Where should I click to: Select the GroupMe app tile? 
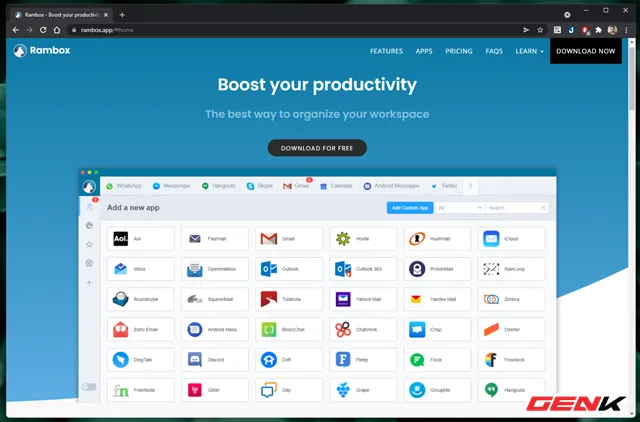[437, 390]
